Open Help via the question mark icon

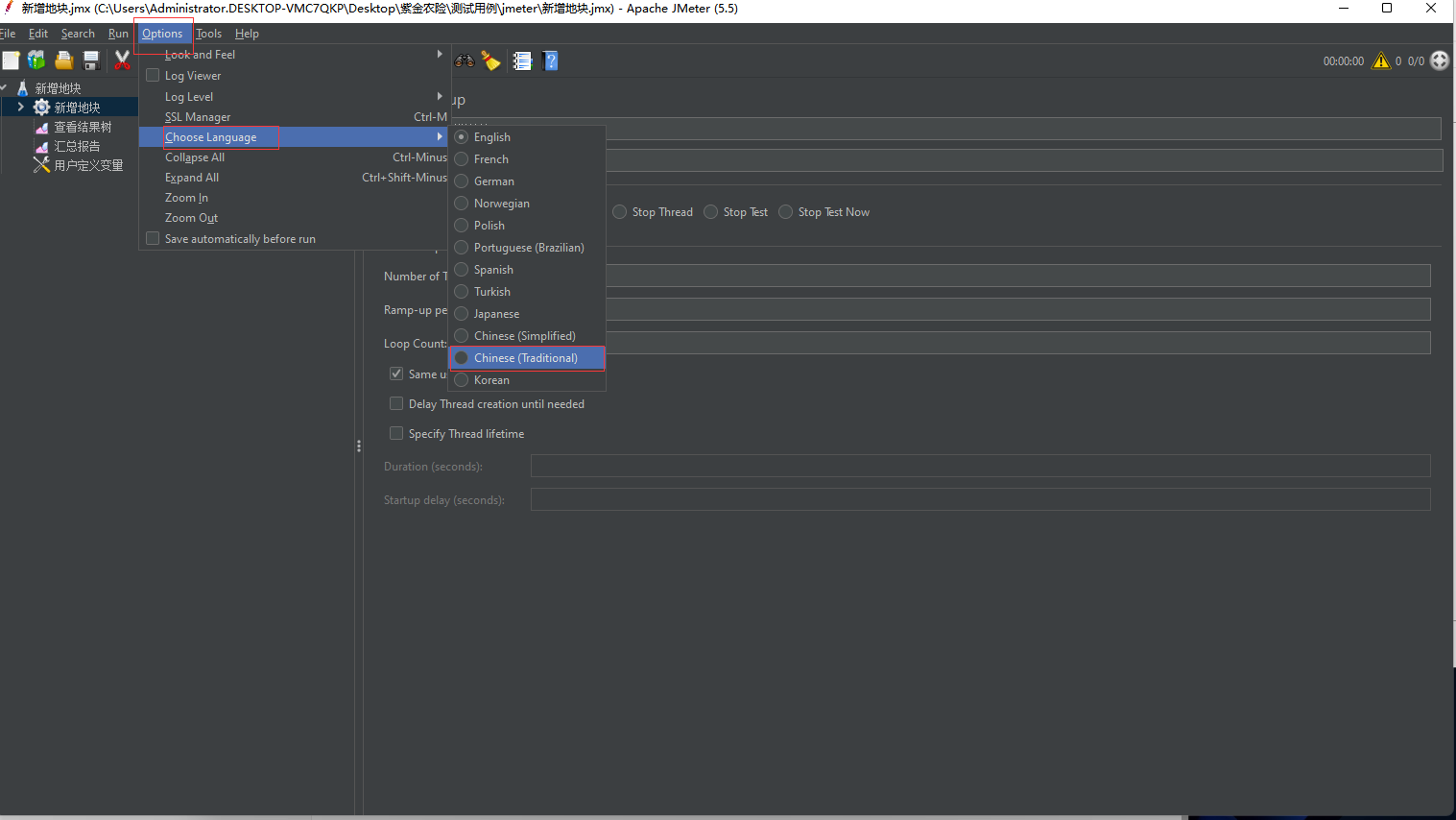pos(550,60)
